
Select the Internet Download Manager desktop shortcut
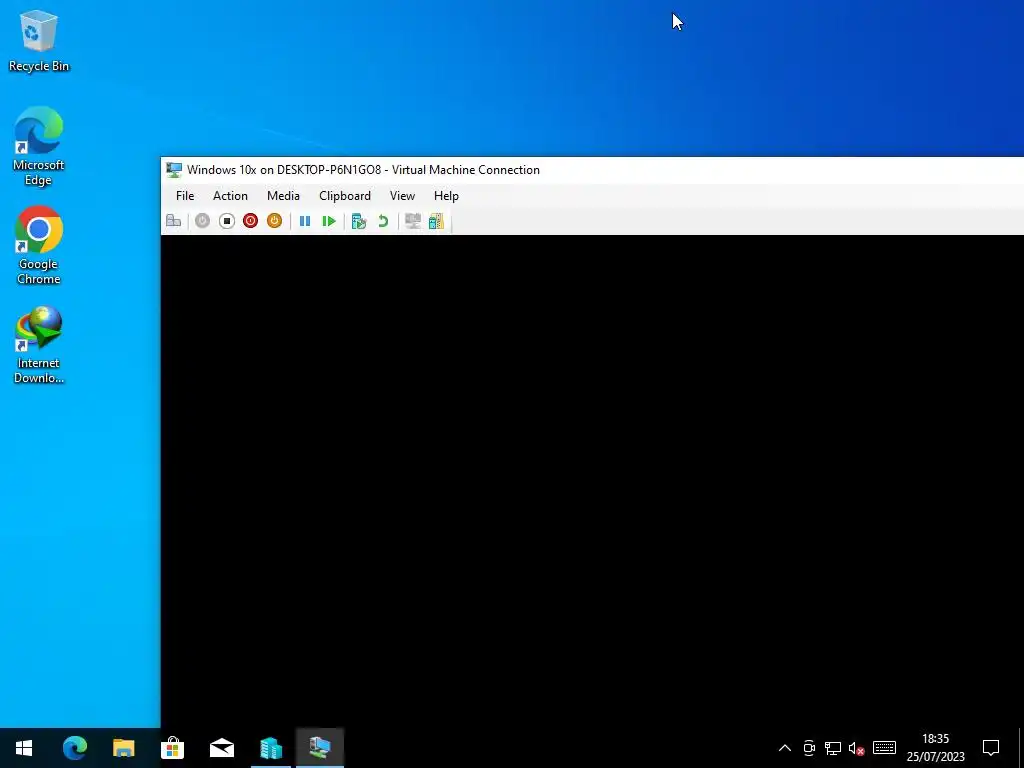pyautogui.click(x=39, y=345)
